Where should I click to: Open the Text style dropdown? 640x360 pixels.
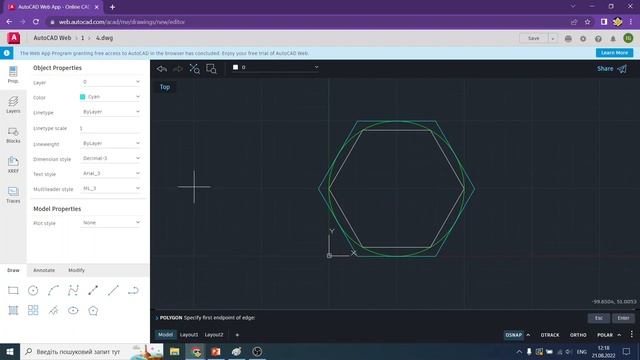tap(111, 173)
